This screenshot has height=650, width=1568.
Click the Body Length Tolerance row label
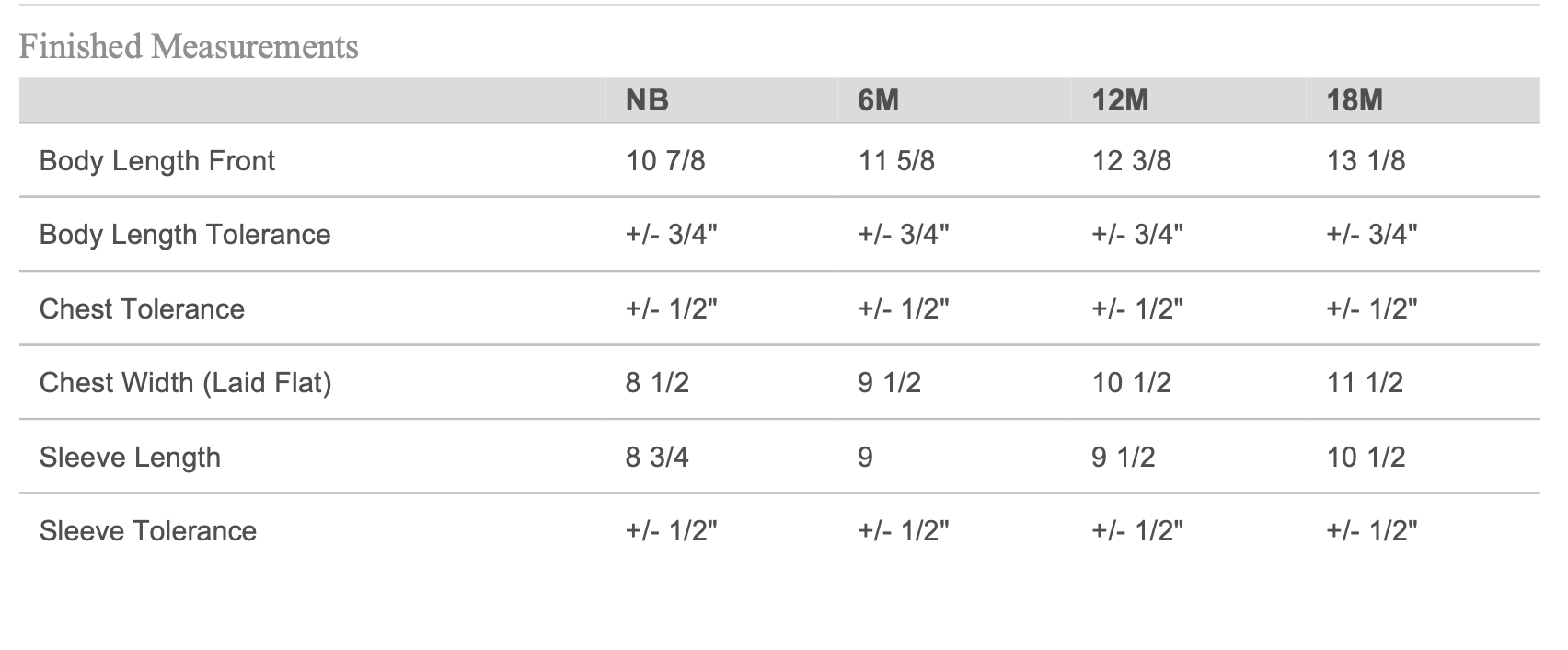tap(185, 235)
